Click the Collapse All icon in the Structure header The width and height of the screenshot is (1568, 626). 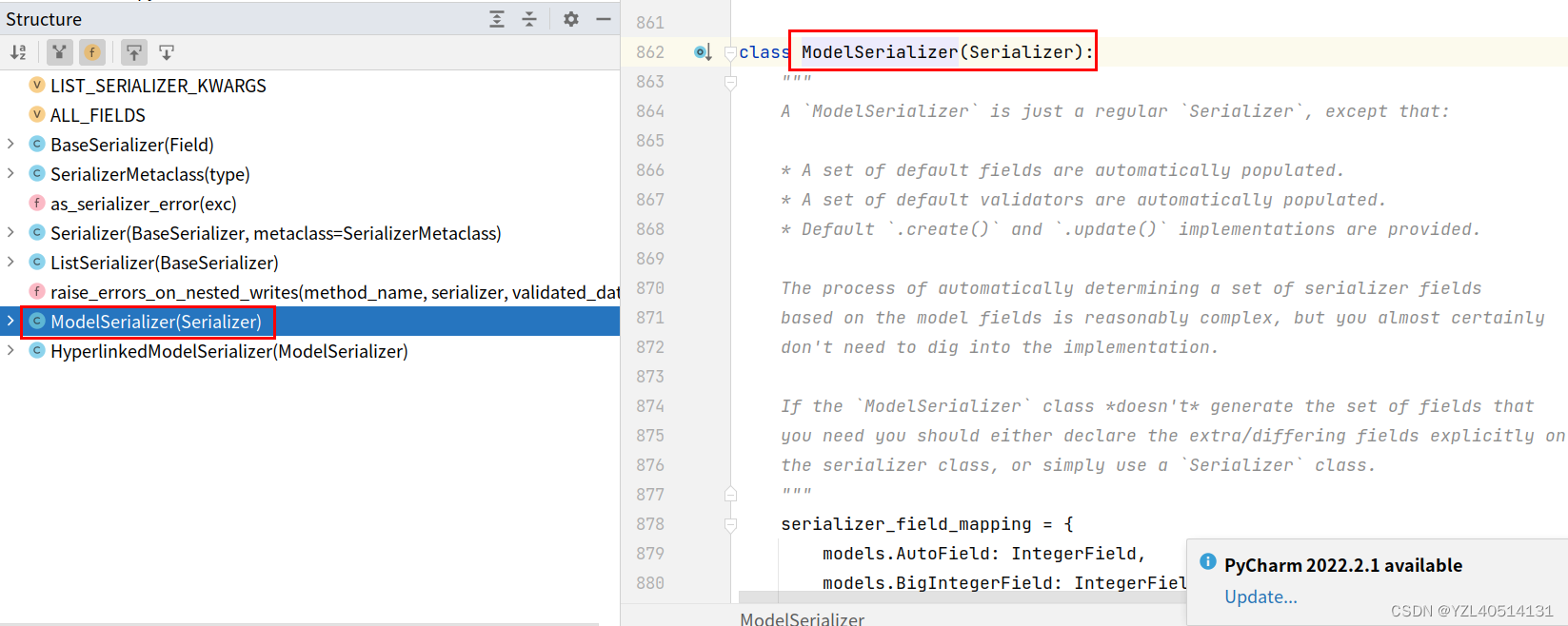pos(529,19)
